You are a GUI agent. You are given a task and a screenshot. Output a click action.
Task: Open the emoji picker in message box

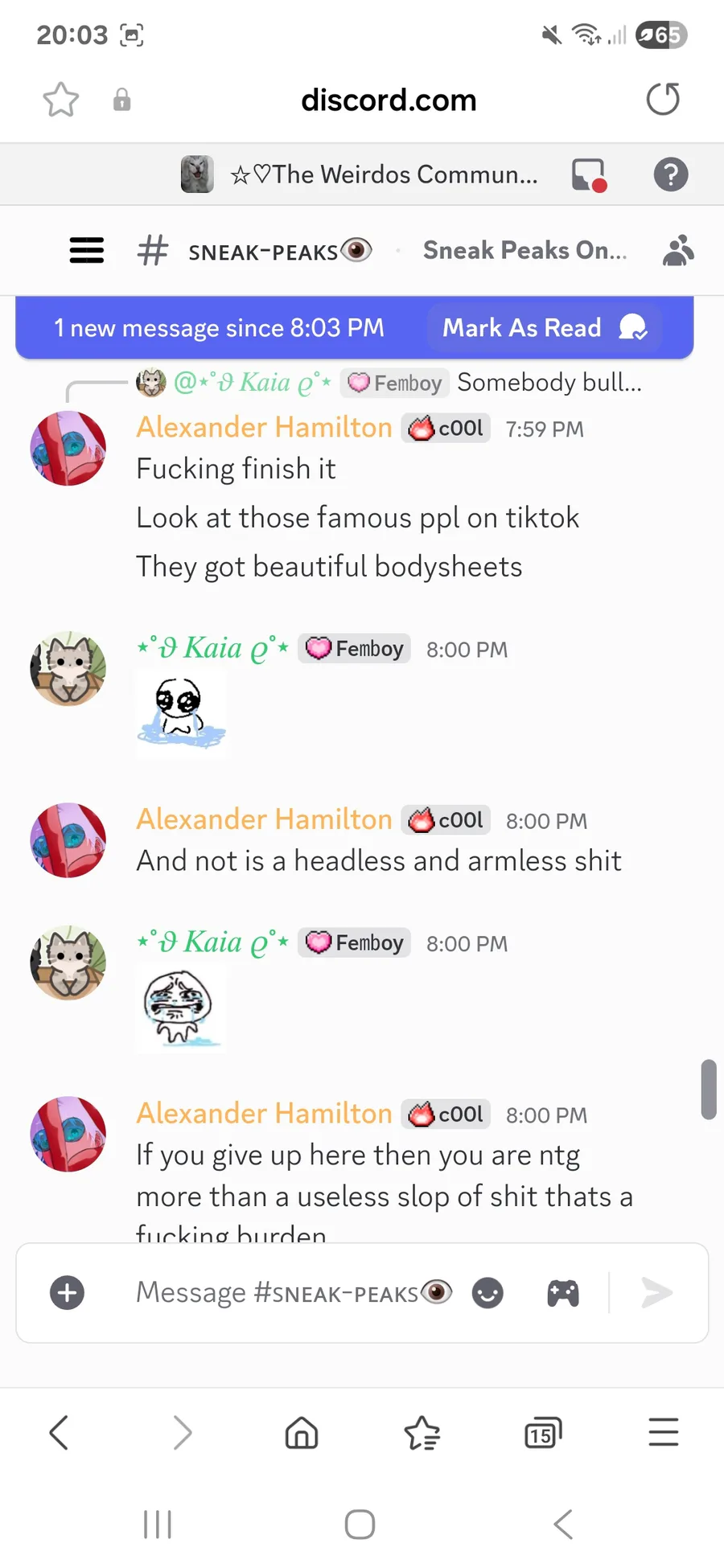coord(487,1293)
